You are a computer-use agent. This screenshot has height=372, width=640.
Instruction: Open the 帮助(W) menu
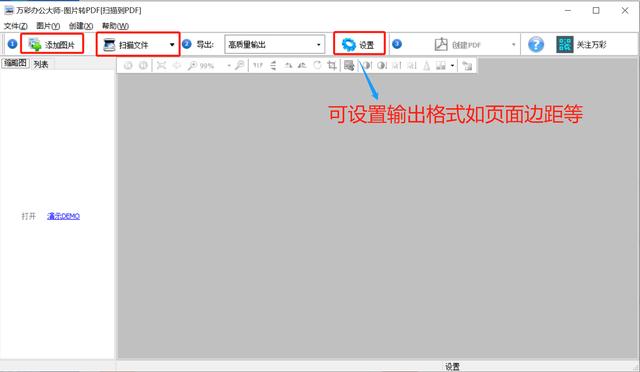[x=115, y=26]
